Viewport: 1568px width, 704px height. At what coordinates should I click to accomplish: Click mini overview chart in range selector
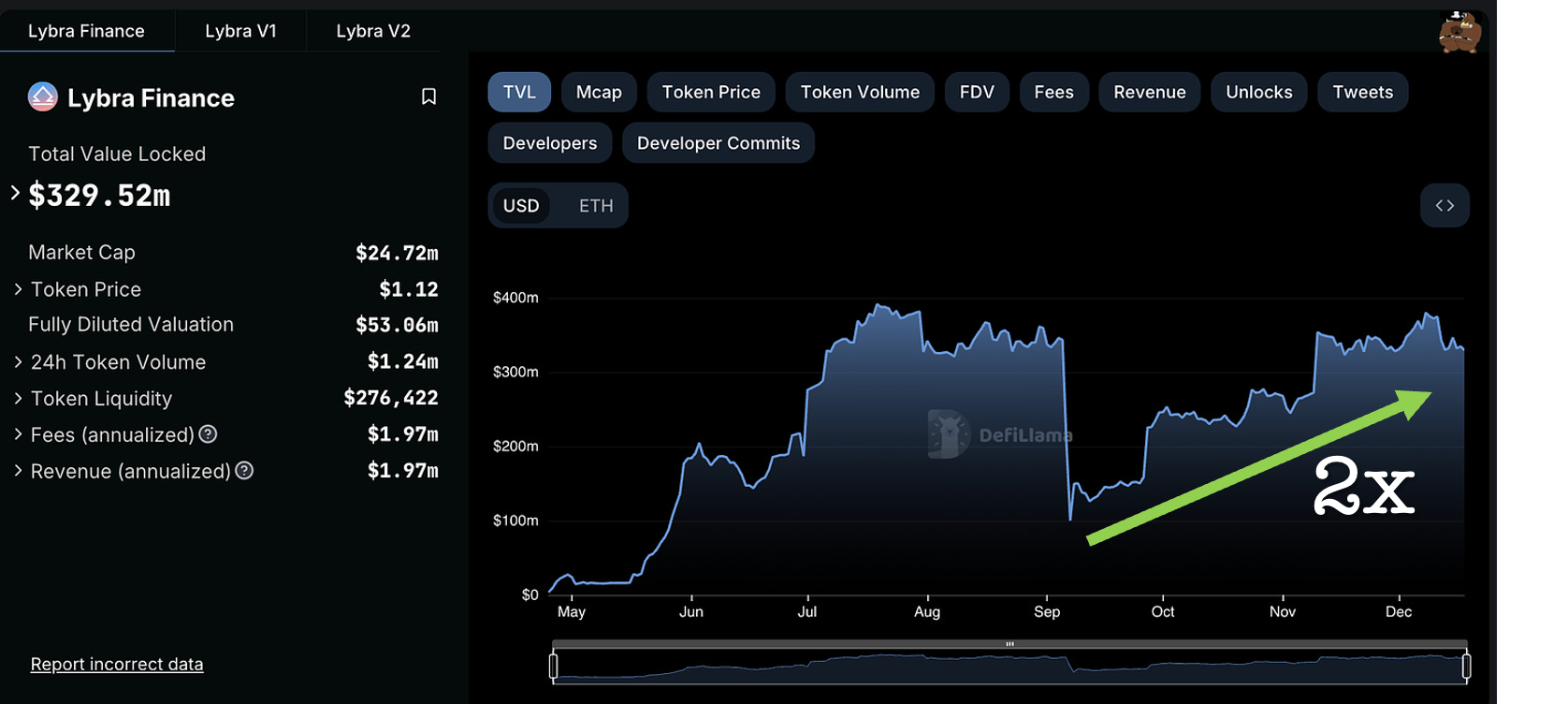1009,667
